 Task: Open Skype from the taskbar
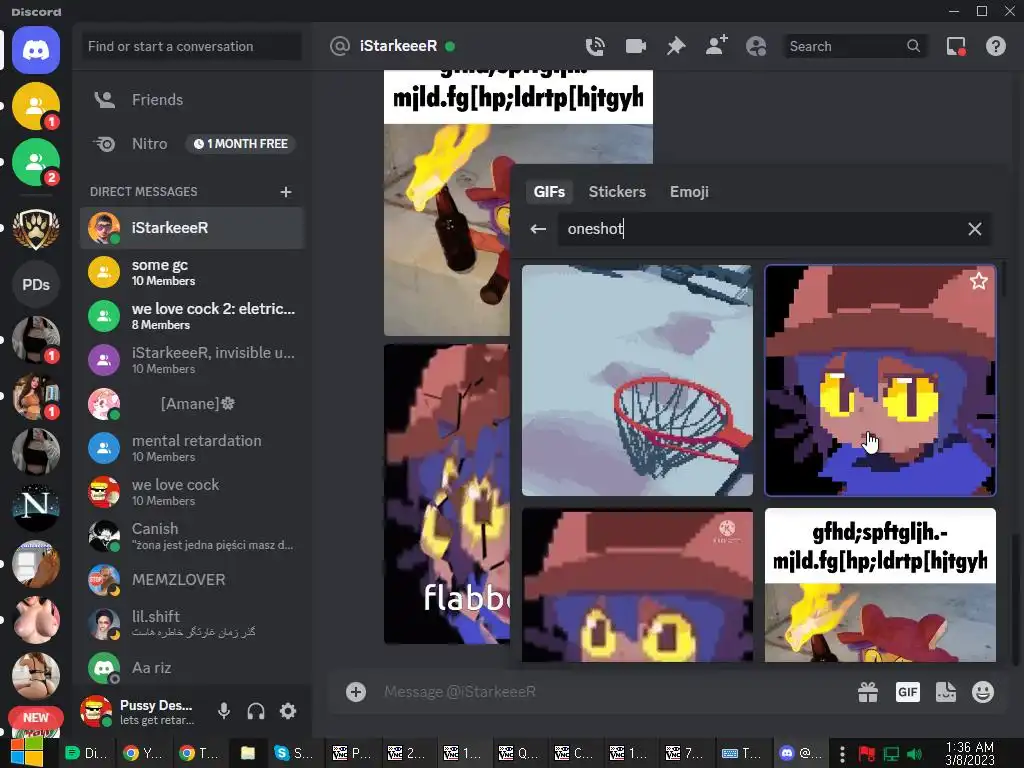click(293, 753)
